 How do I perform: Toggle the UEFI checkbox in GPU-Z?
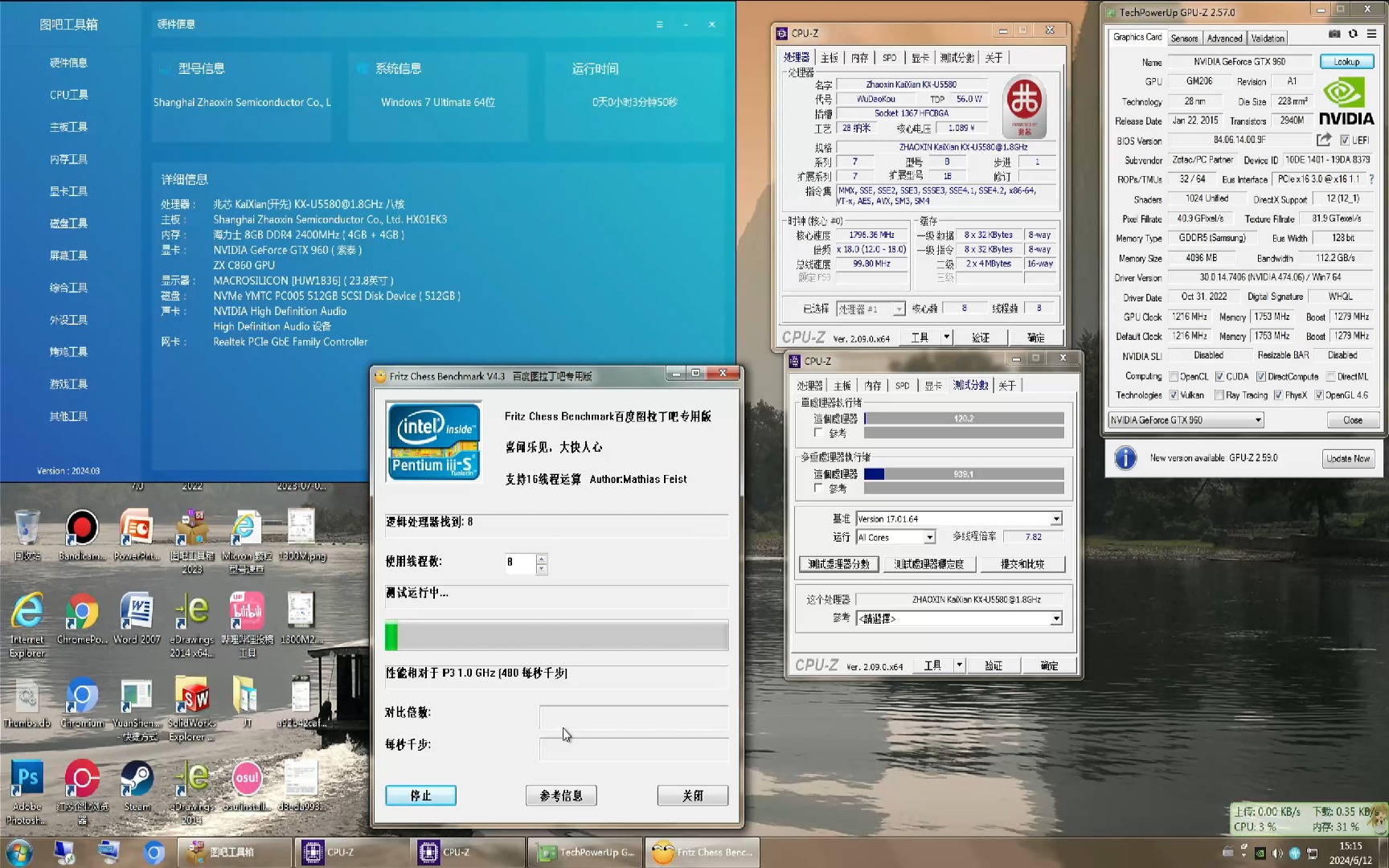pos(1345,140)
